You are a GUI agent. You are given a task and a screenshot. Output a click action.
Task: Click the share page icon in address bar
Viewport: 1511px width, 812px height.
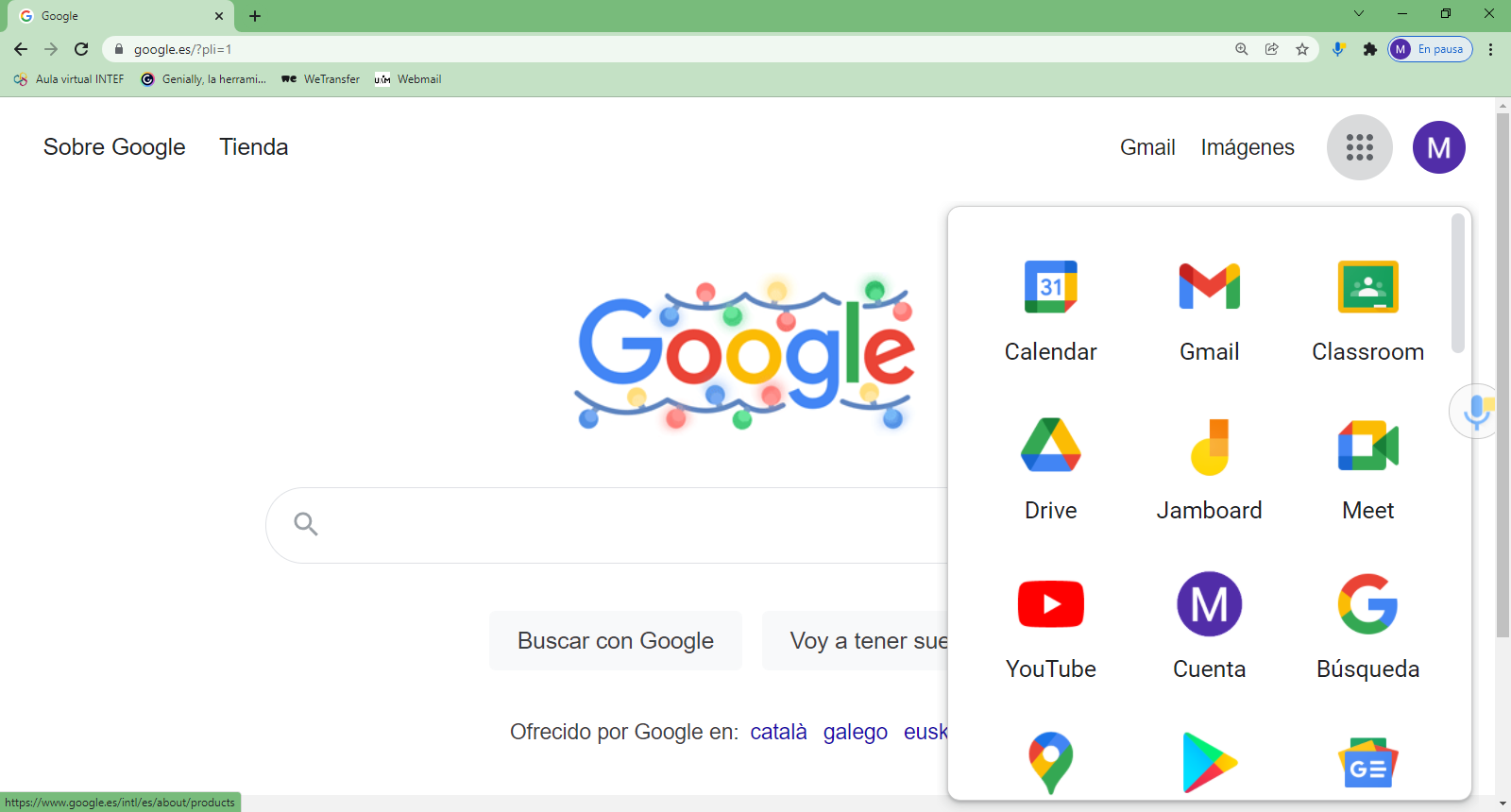pyautogui.click(x=1272, y=49)
